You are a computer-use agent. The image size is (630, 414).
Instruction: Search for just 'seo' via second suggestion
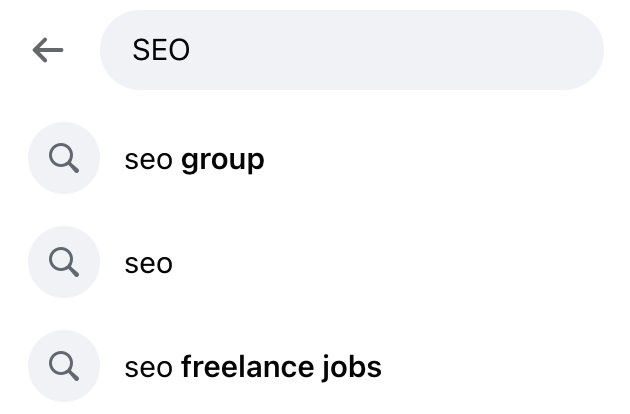(149, 263)
